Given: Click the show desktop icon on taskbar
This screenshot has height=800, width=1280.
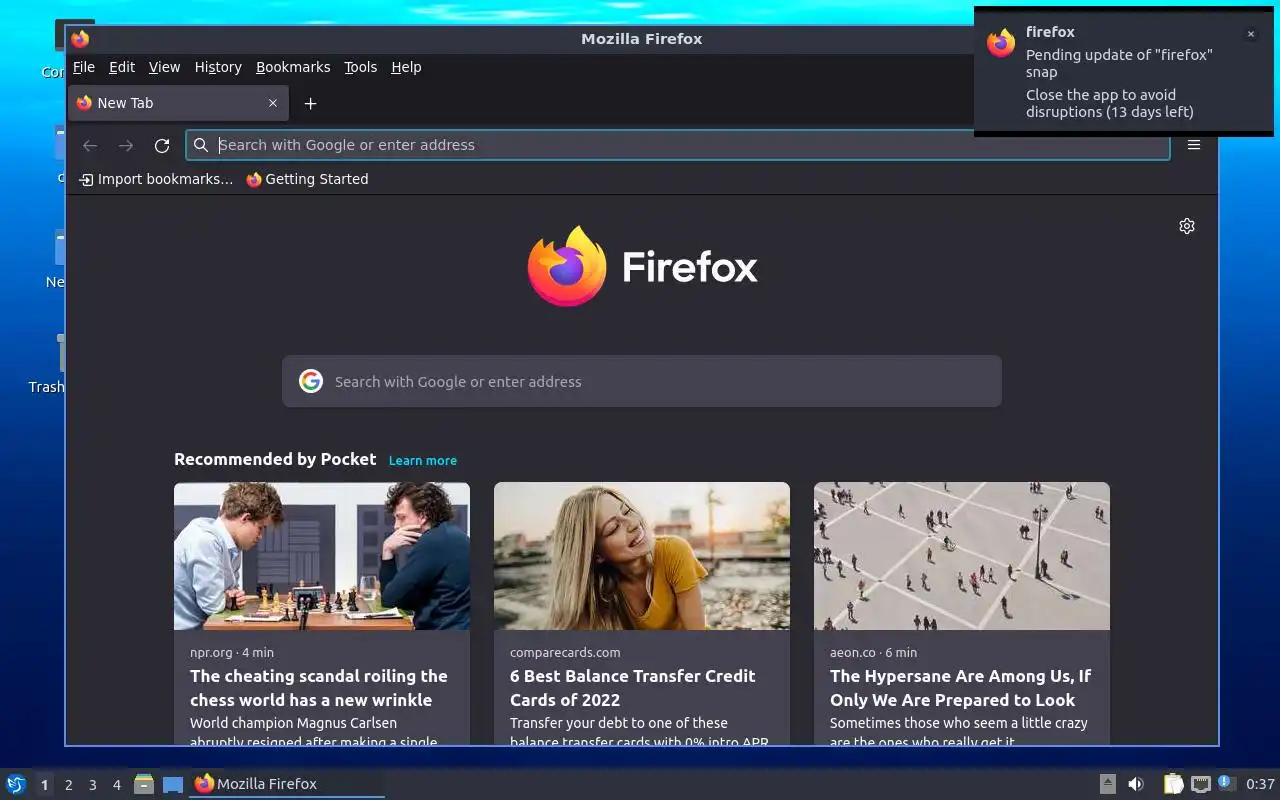Looking at the screenshot, I should [x=173, y=784].
